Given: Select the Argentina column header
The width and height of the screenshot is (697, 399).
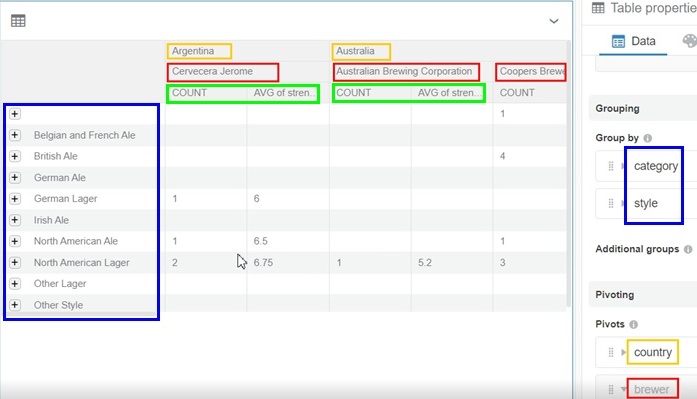Looking at the screenshot, I should coord(193,51).
